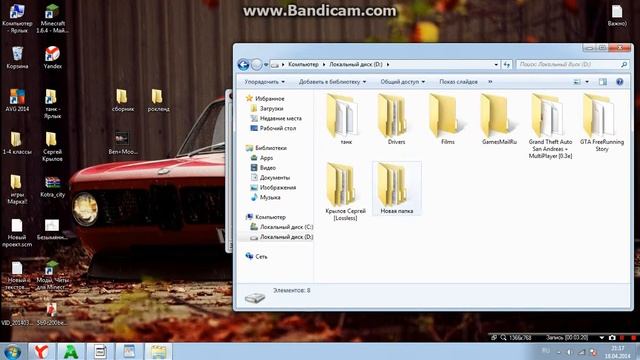640x360 pixels.
Task: Start Показ слайдов slideshow
Action: point(458,82)
